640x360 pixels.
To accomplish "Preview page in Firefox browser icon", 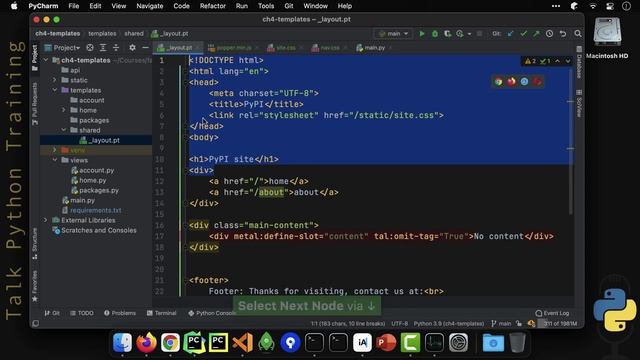I will click(511, 82).
